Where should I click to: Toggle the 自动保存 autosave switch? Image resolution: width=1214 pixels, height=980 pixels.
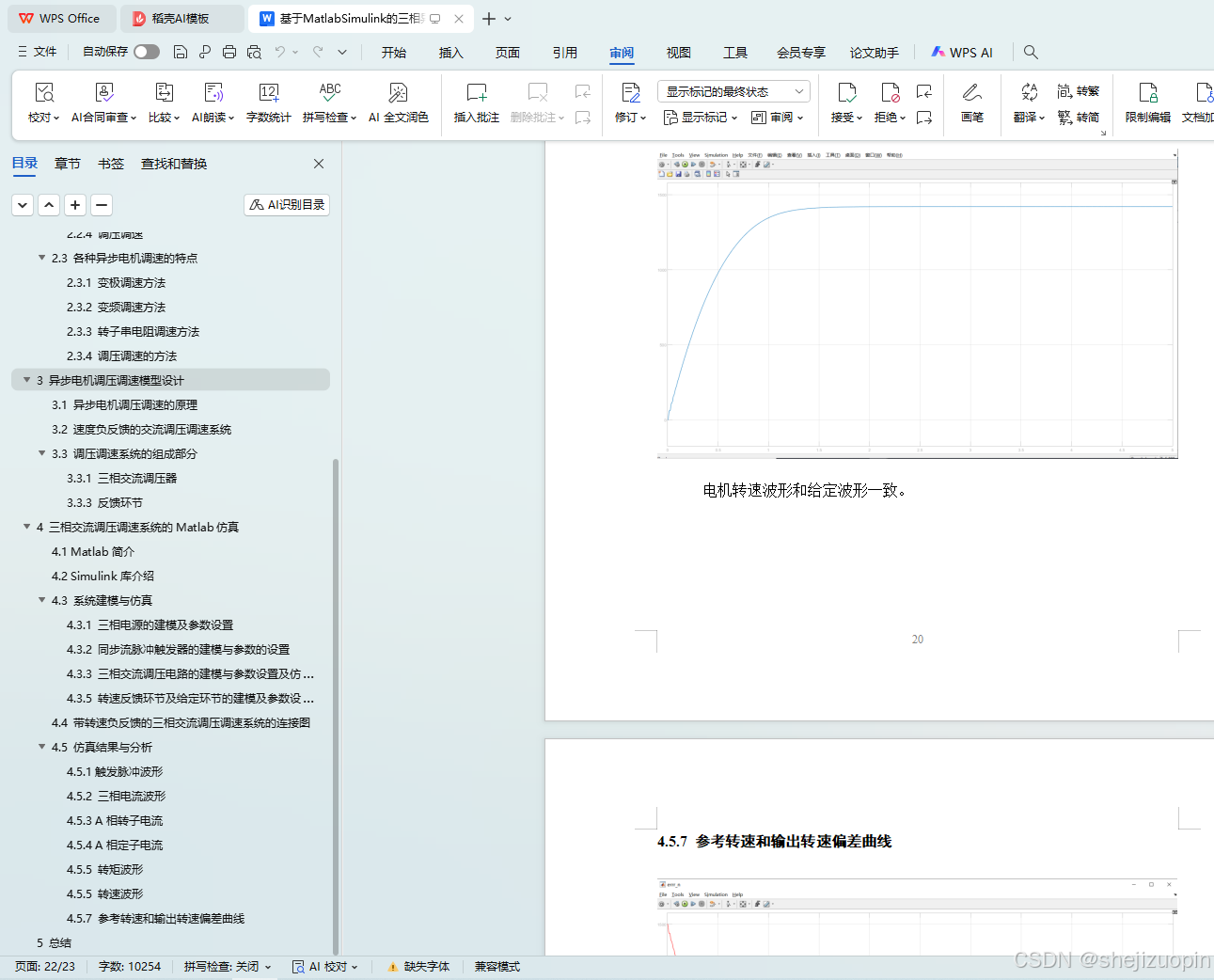pos(147,52)
